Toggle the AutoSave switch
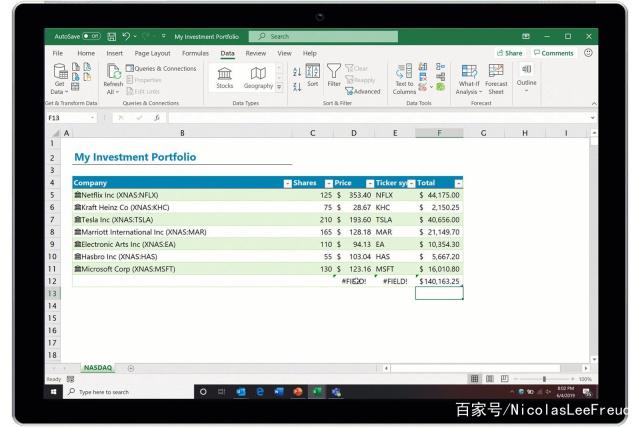This screenshot has width=640, height=427. coord(91,36)
